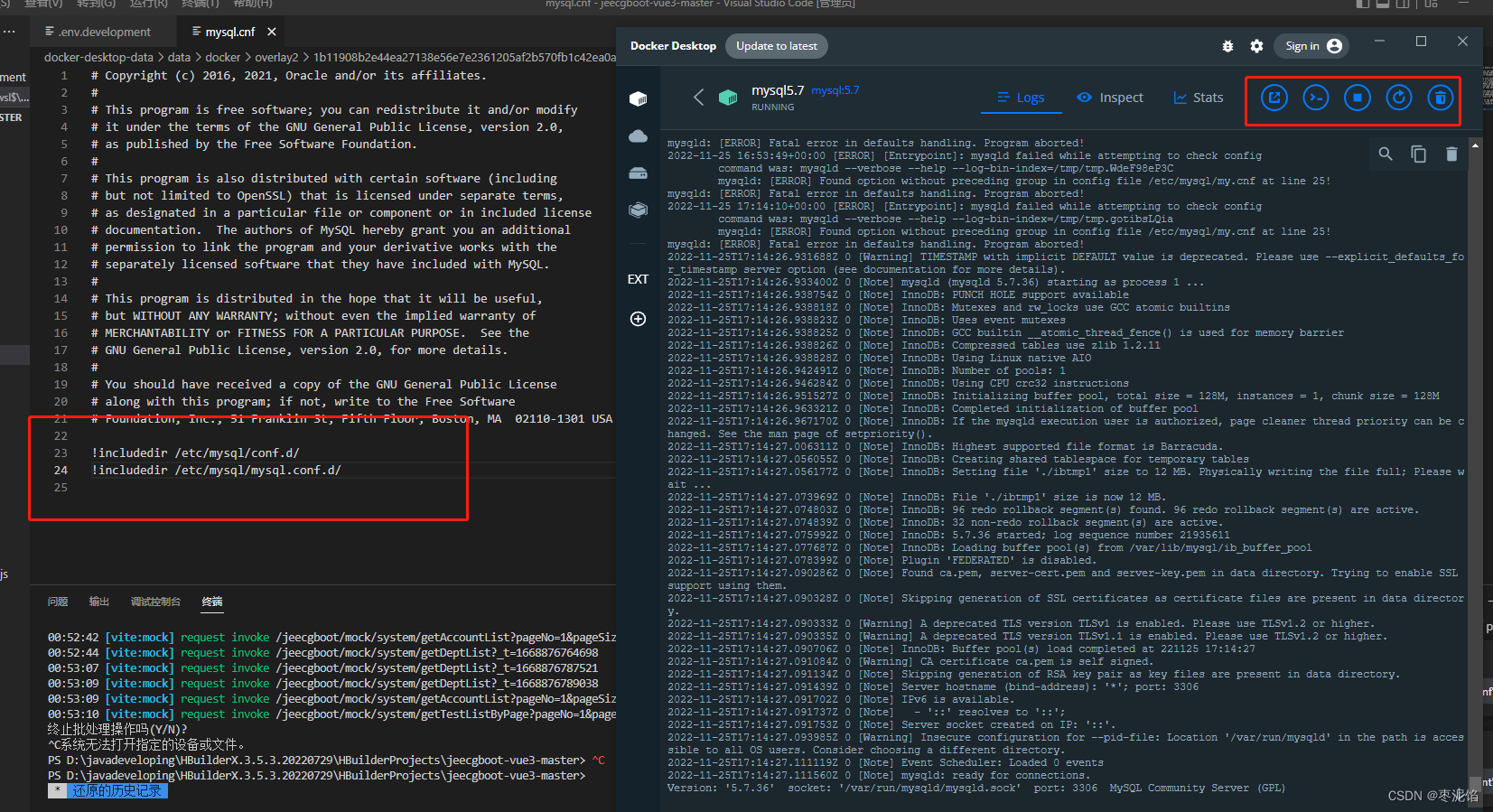Screen dimensions: 1493x812
Task: Click the 'Plugin FEDERATED is disabled' log line
Action: [x=882, y=560]
